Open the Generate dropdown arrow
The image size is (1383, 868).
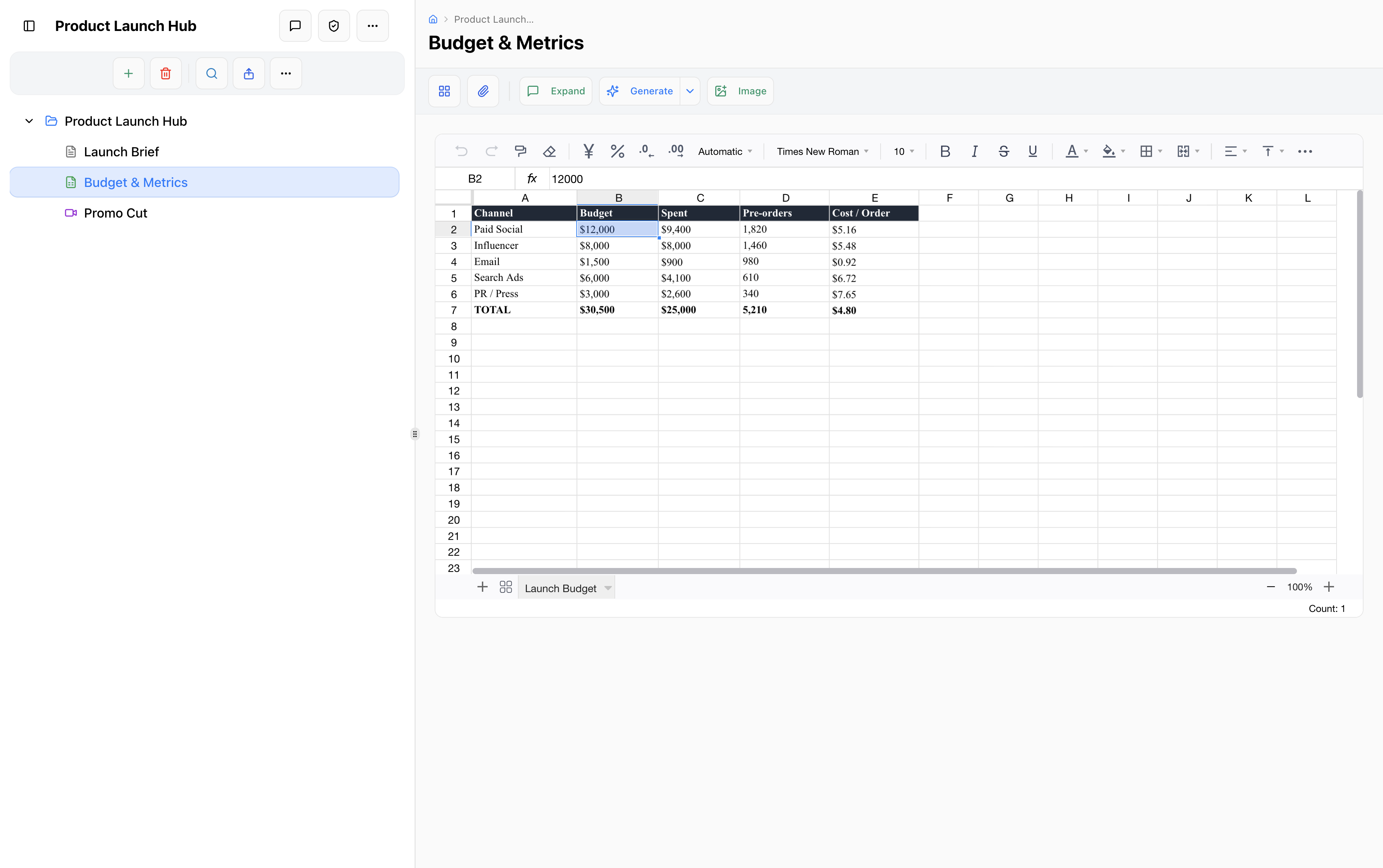690,91
